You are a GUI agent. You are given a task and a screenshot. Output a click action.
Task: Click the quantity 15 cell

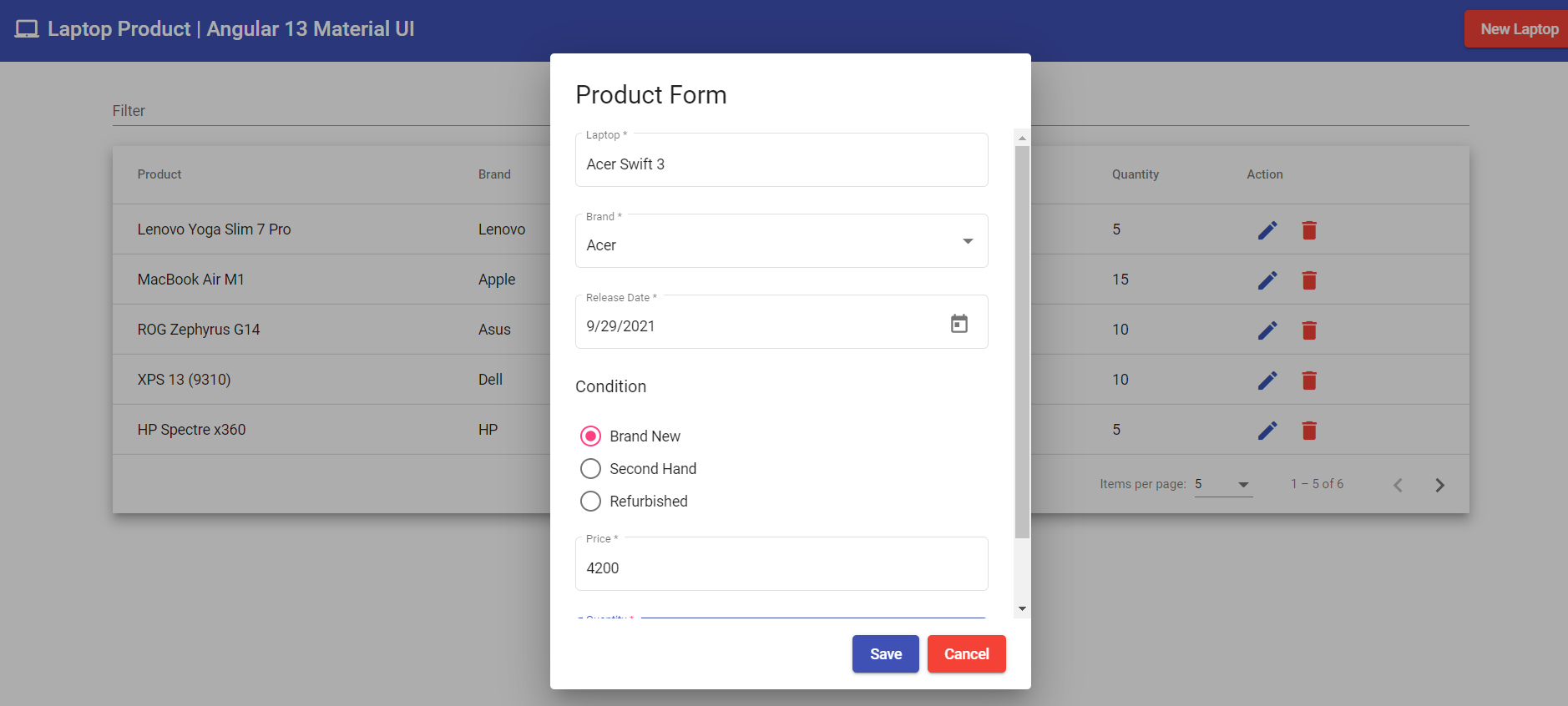(x=1120, y=280)
